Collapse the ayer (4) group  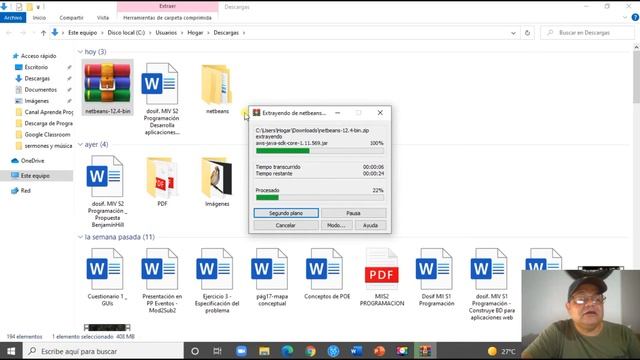80,144
